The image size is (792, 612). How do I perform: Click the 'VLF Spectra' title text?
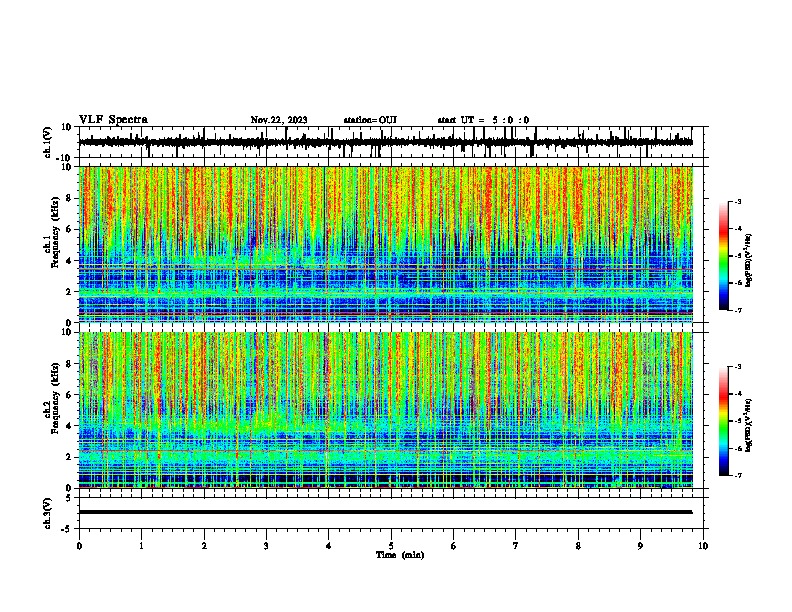pos(114,120)
